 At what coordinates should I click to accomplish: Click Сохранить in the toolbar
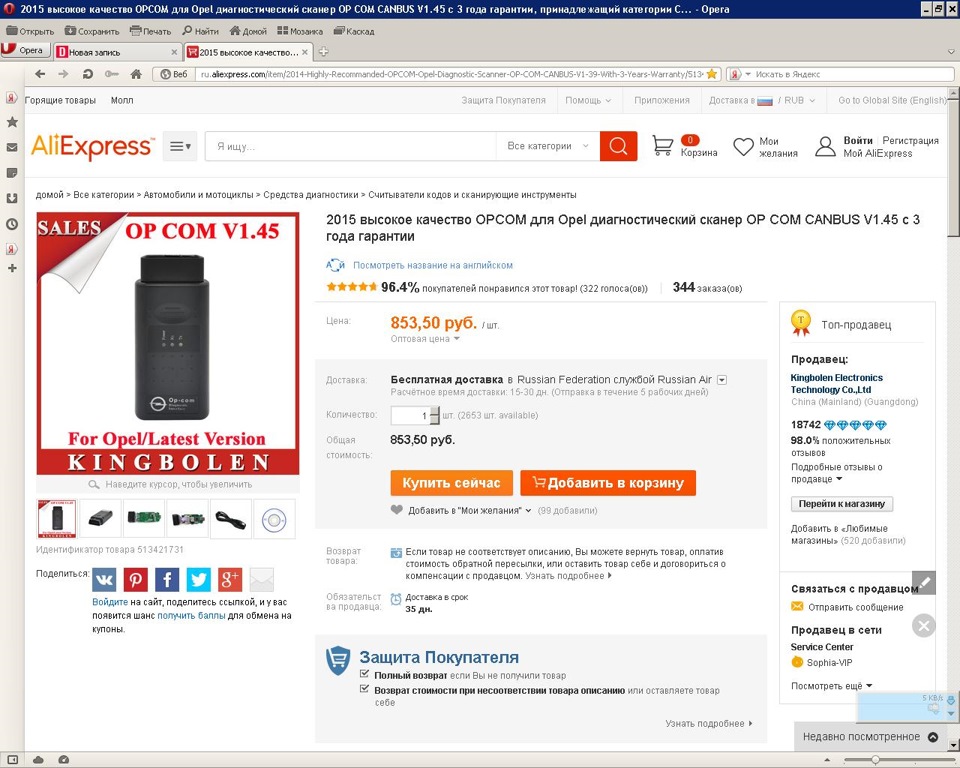(92, 31)
